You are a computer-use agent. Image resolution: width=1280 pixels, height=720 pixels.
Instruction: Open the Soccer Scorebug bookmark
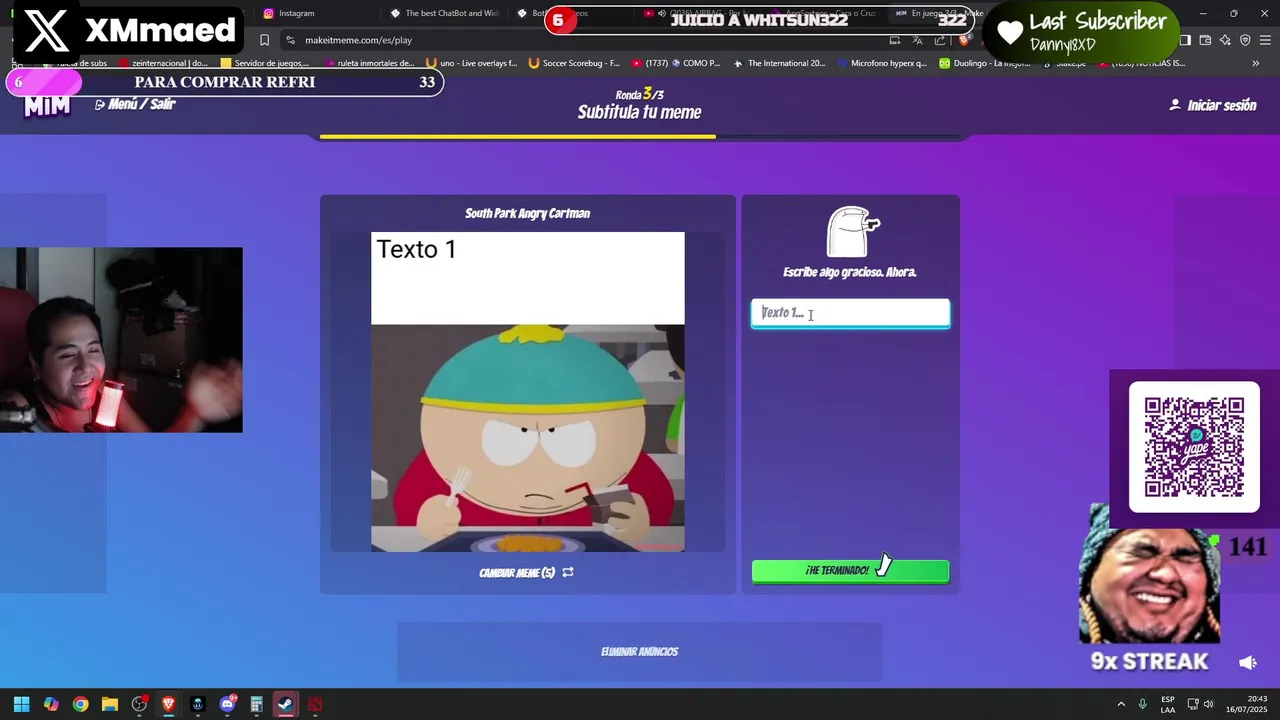[x=574, y=63]
